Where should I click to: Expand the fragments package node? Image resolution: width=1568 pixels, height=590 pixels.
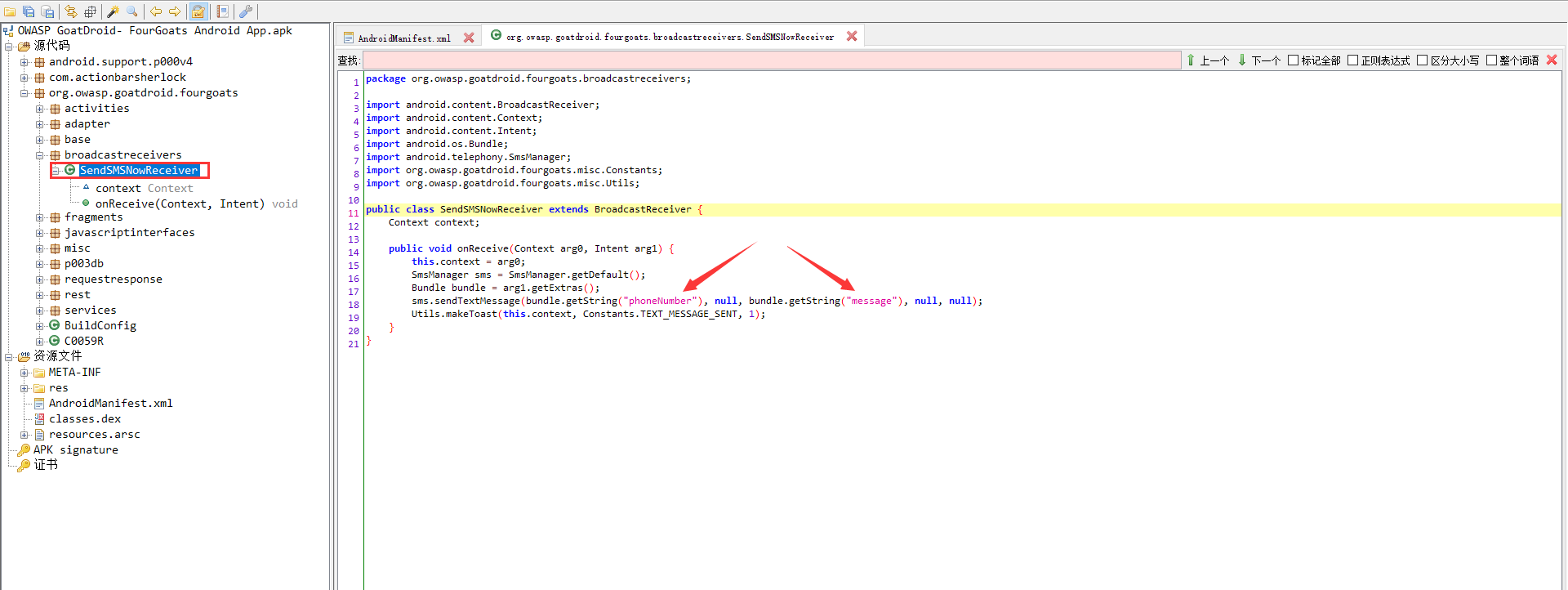coord(39,217)
